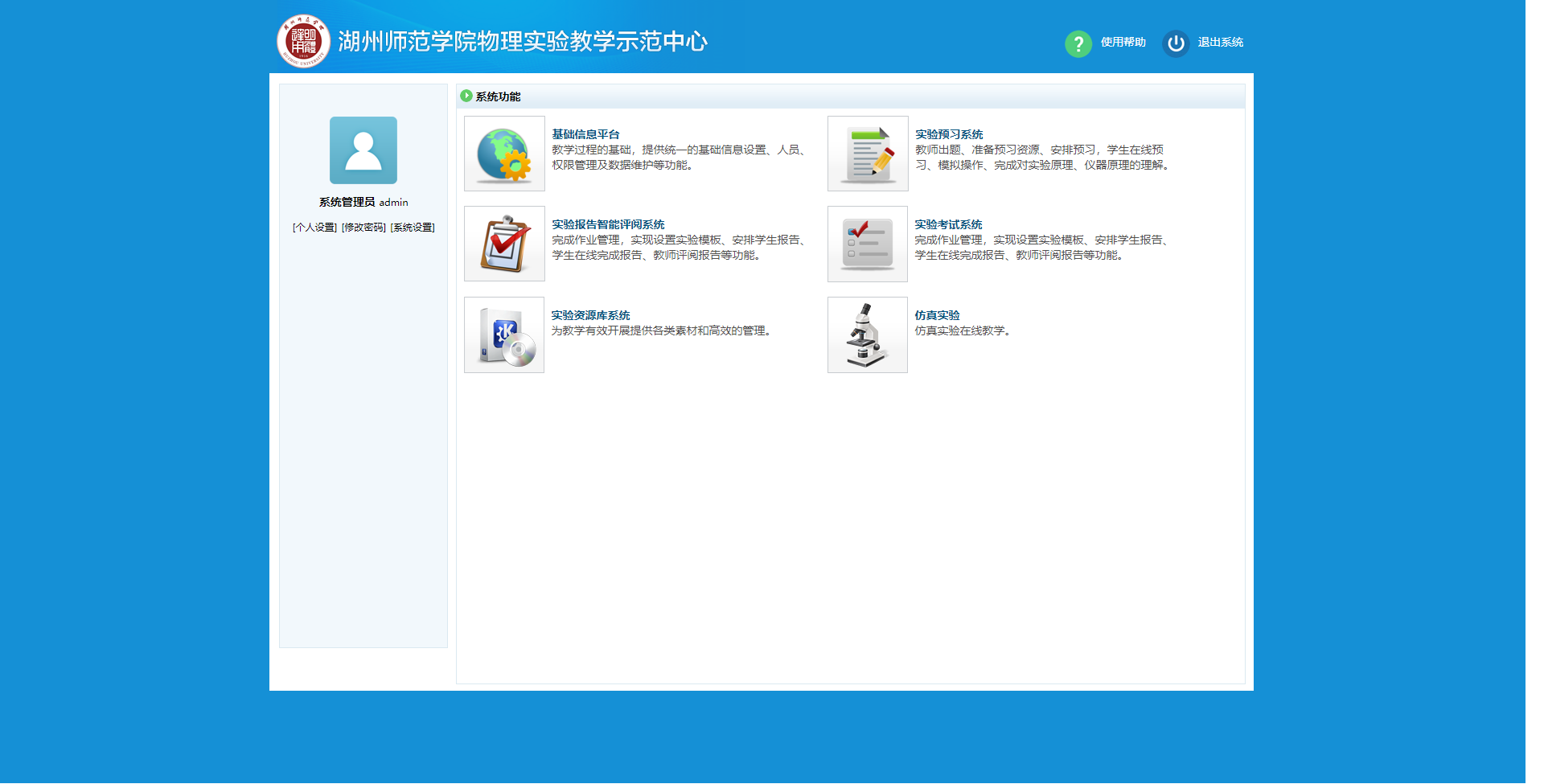Click the 使用帮助 text link
1544x784 pixels.
pos(1123,43)
